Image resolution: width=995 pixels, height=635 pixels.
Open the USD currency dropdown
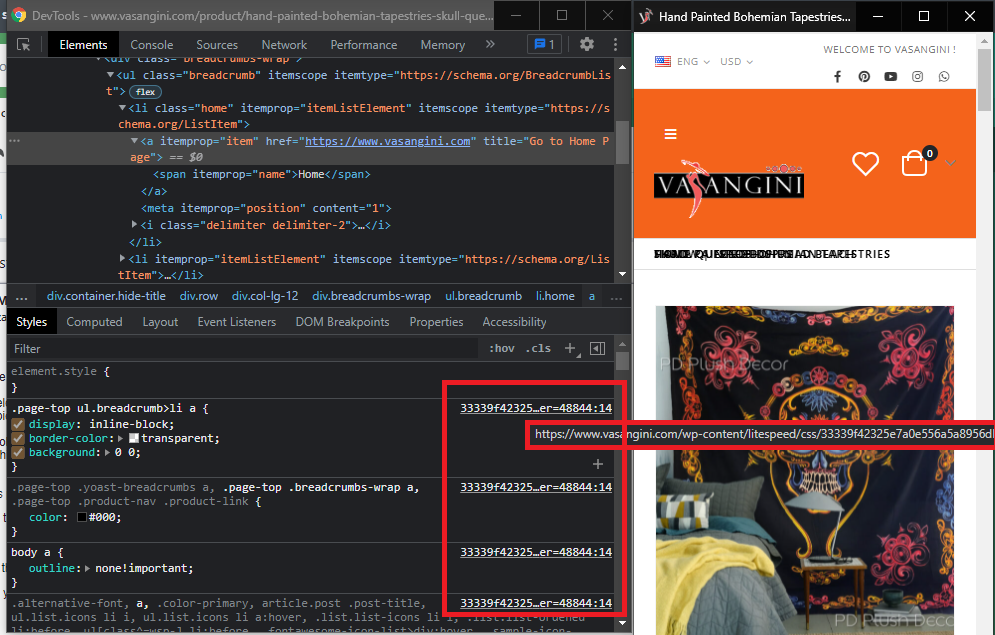736,62
